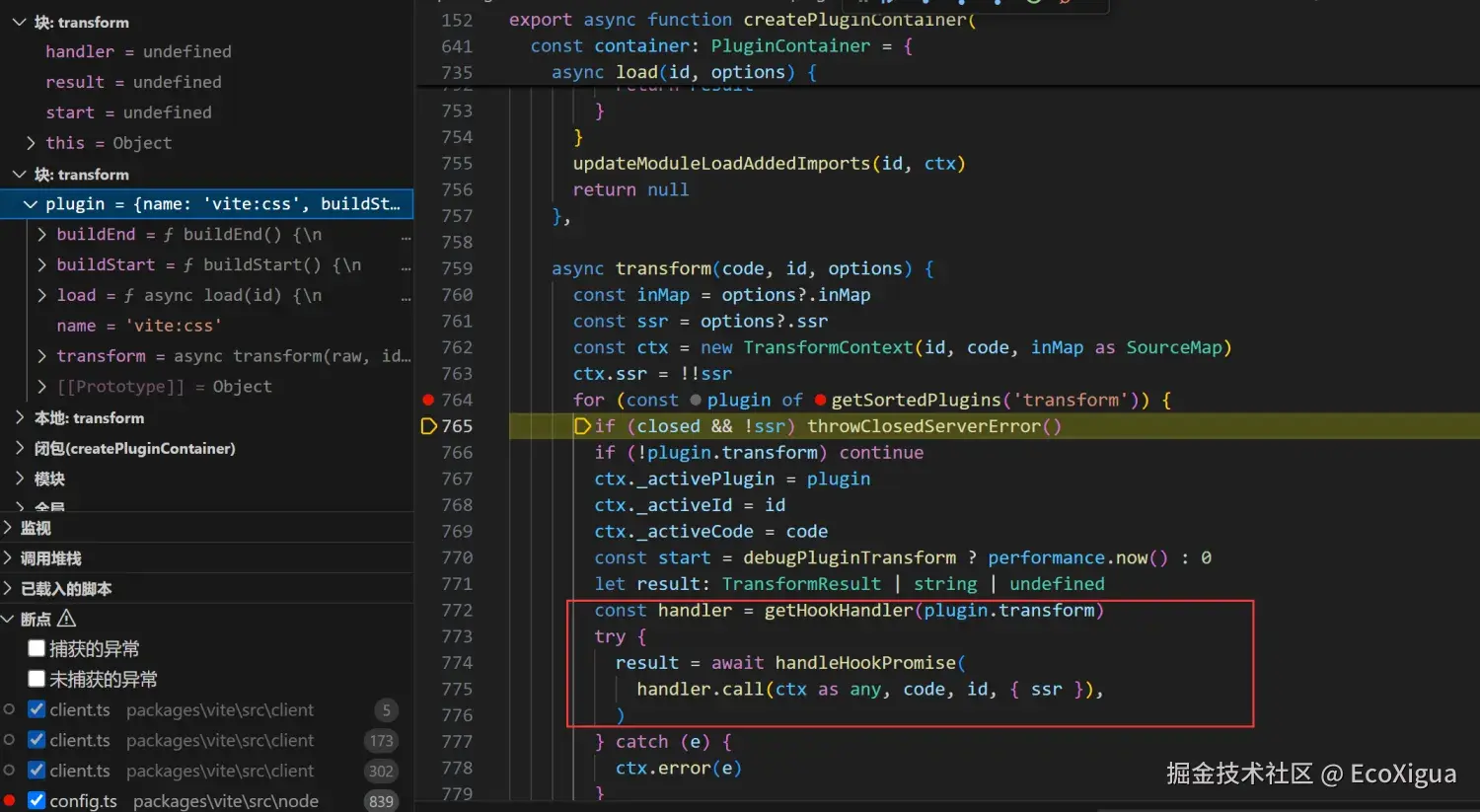Uncheck the client.ts breakpoint with badge 302
1480x812 pixels.
[37, 771]
